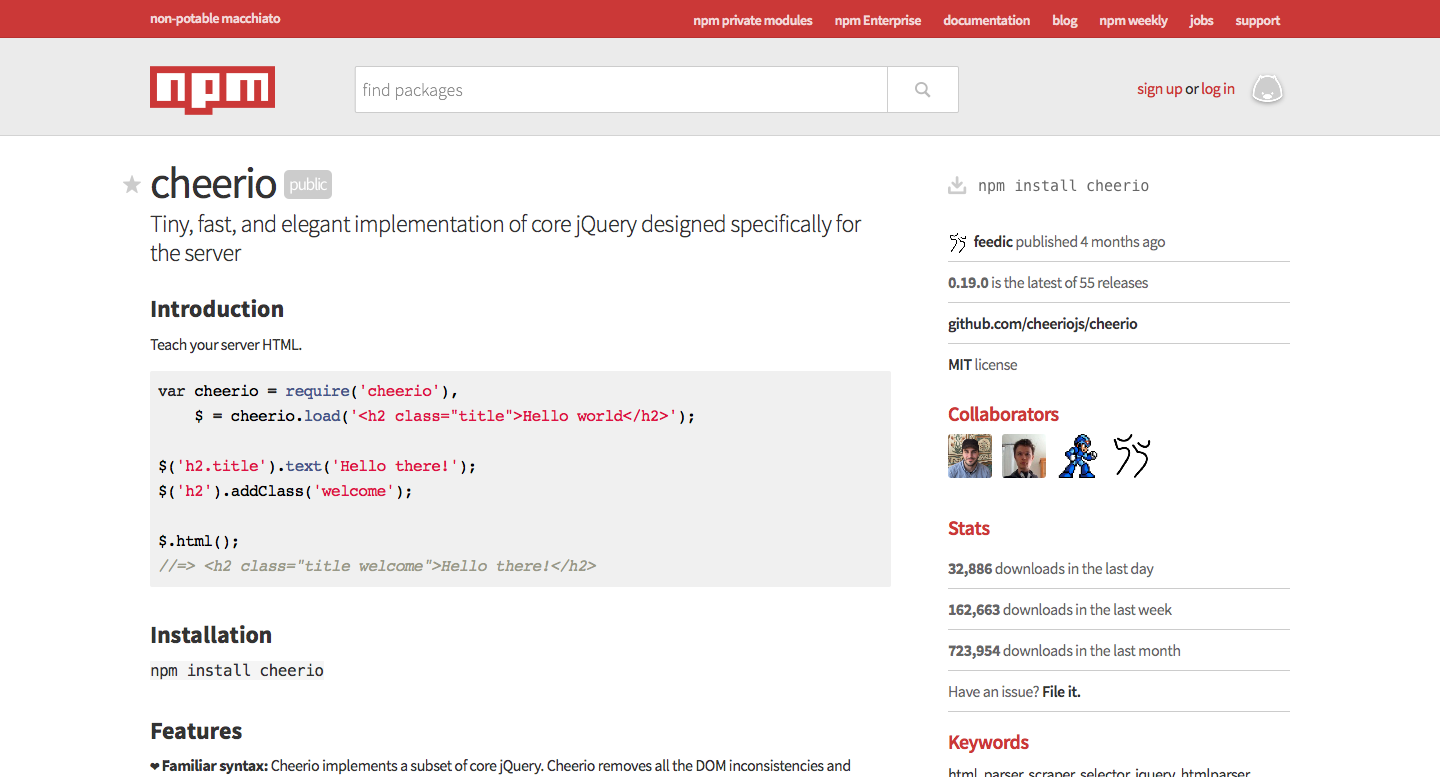This screenshot has height=777, width=1440.
Task: Click feedic username link
Action: (x=993, y=242)
